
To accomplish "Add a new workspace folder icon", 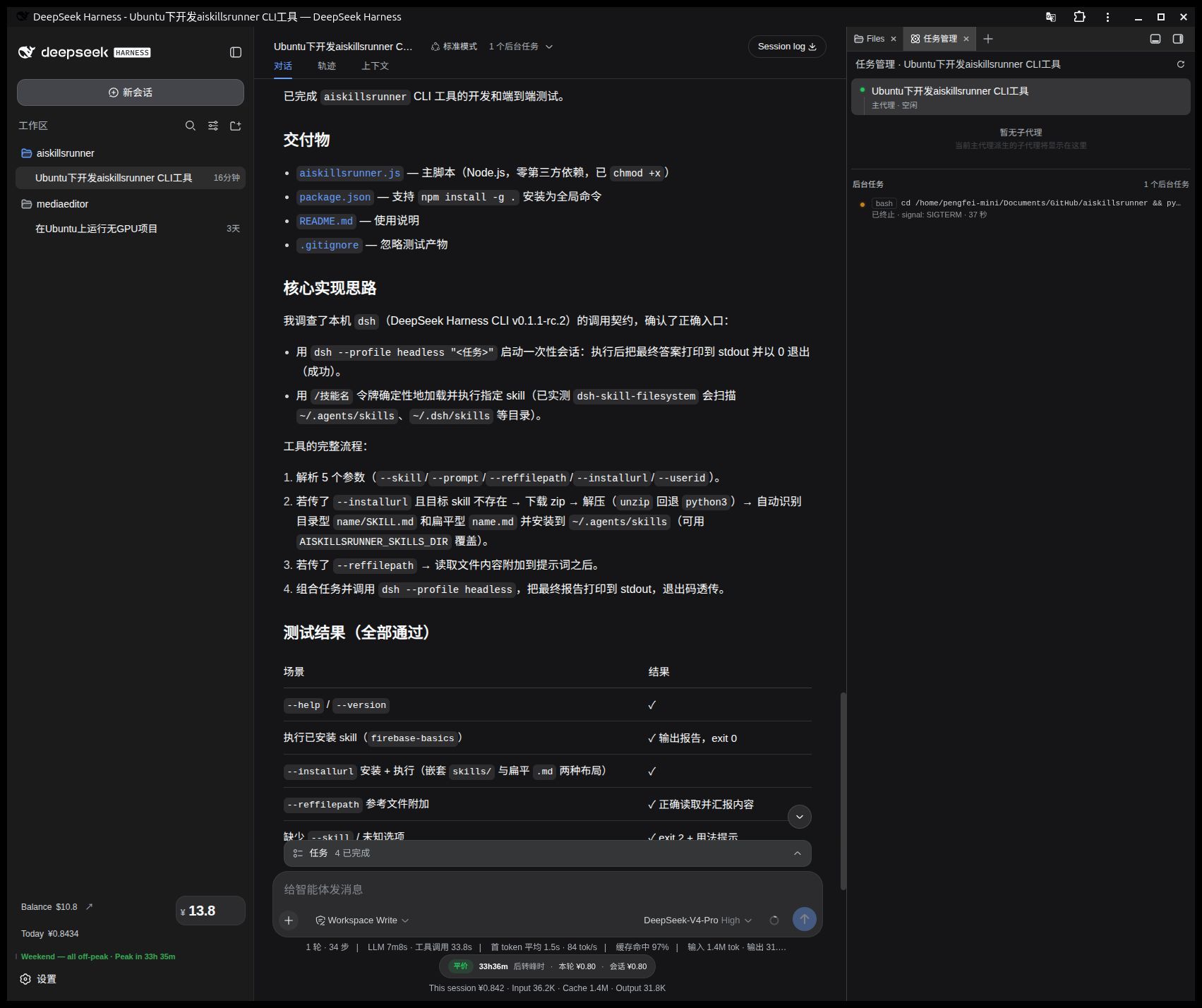I will point(236,126).
